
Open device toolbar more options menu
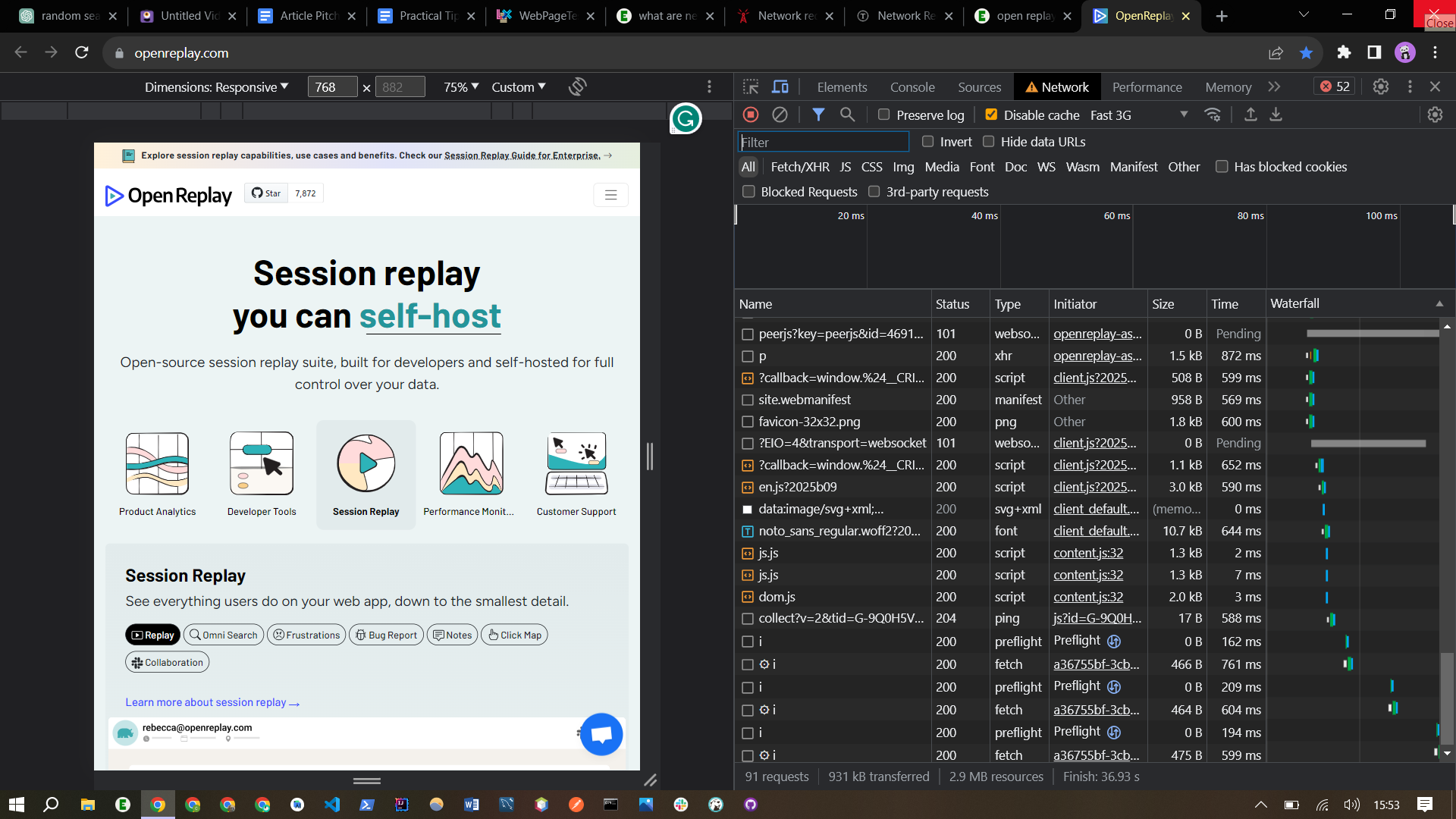709,86
